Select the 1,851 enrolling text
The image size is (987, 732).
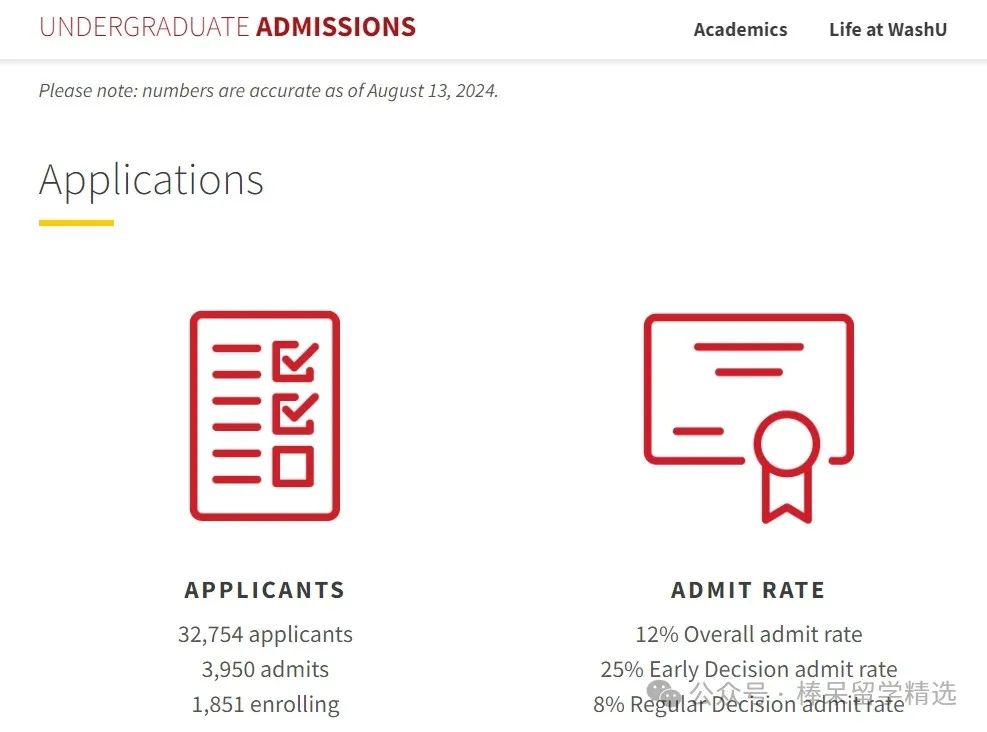265,704
